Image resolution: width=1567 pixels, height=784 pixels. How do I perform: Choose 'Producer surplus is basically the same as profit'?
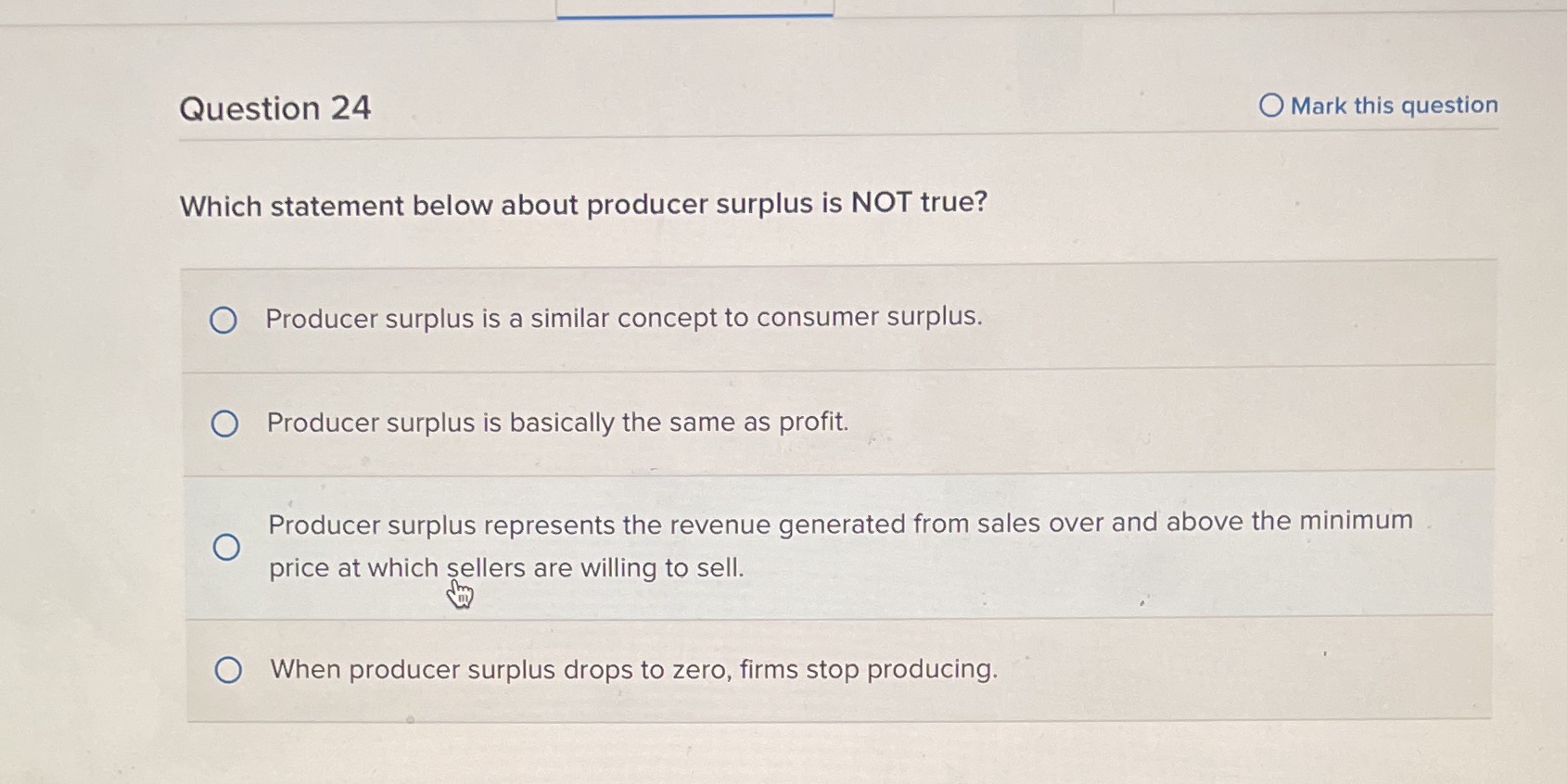556,423
